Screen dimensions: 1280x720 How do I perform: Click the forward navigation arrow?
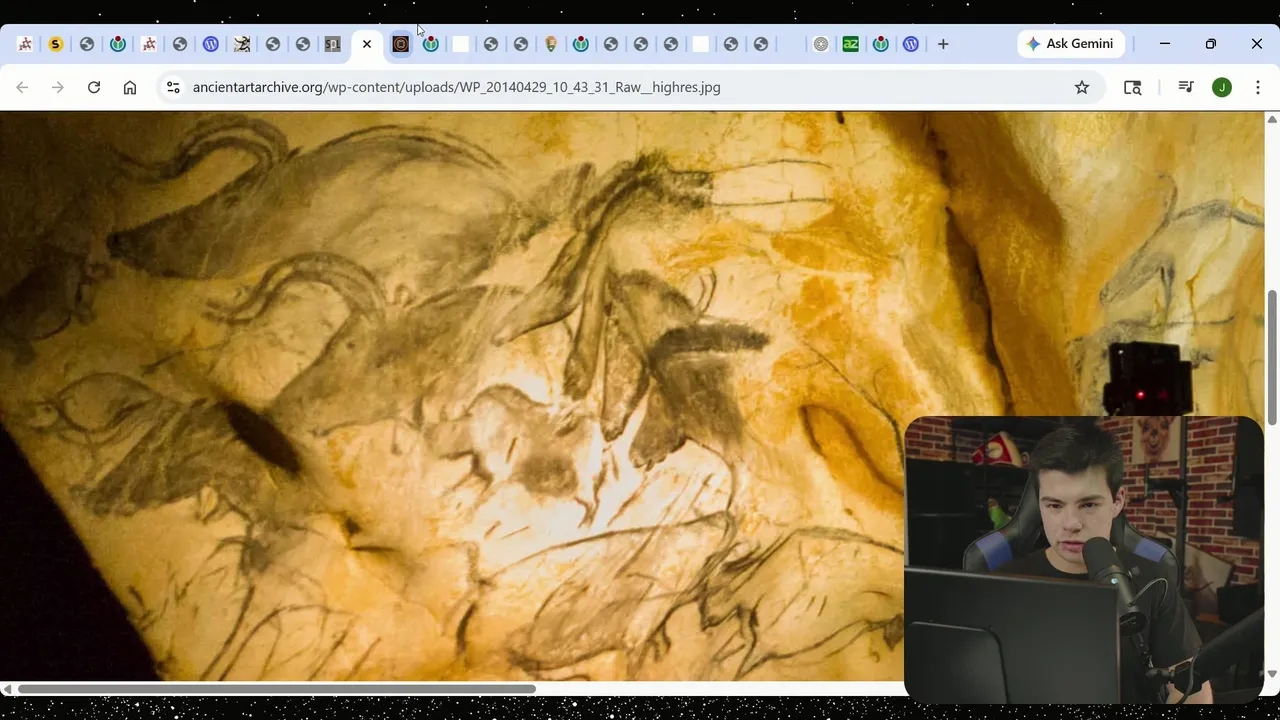pyautogui.click(x=58, y=87)
